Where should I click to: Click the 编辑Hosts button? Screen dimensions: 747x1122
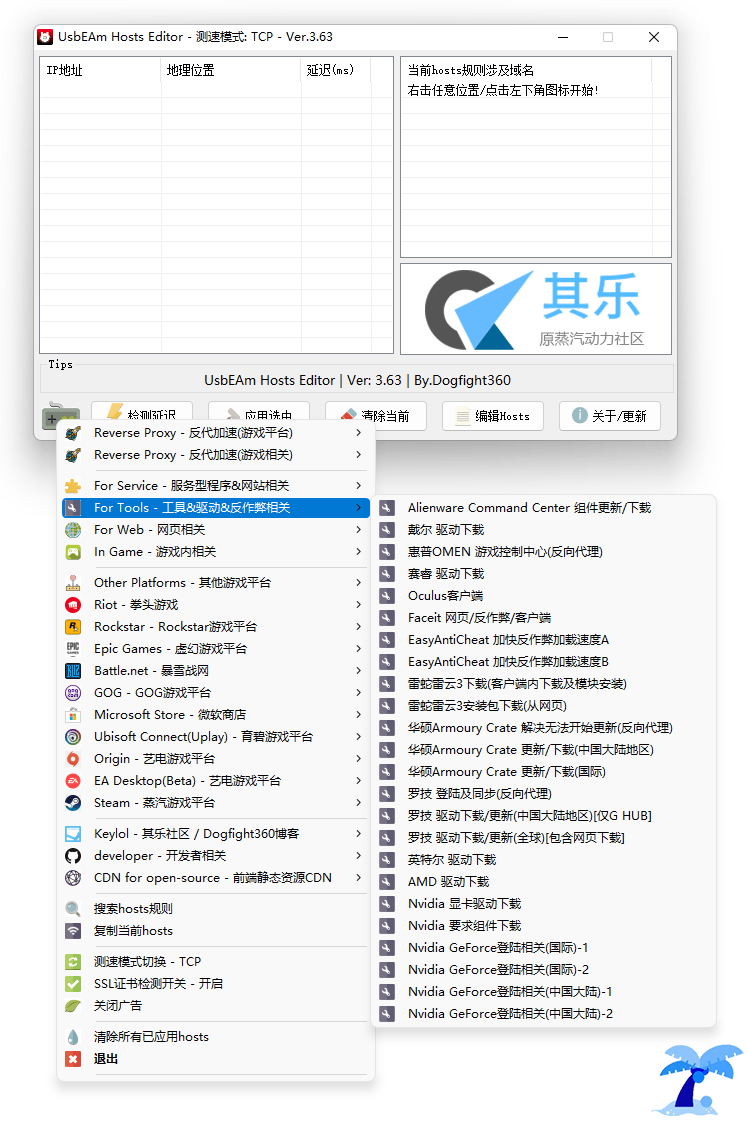pos(493,416)
